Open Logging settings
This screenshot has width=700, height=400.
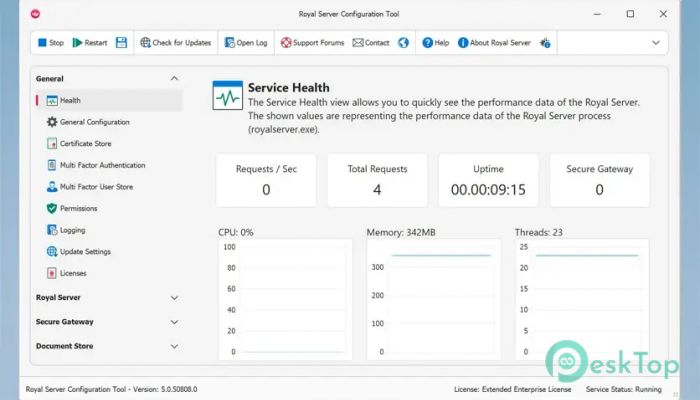click(x=73, y=230)
